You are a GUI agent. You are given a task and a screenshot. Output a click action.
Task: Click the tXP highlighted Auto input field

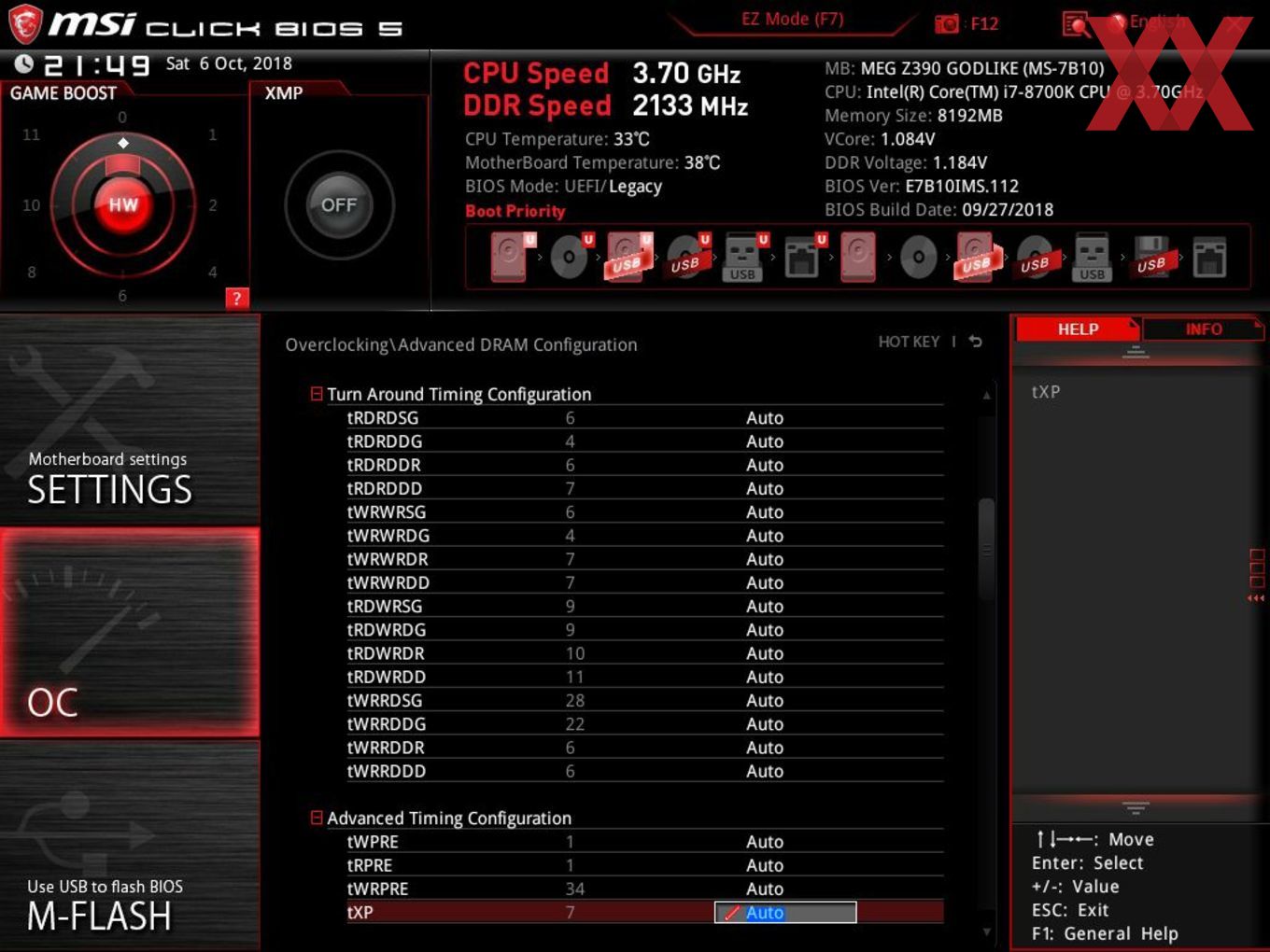point(785,913)
